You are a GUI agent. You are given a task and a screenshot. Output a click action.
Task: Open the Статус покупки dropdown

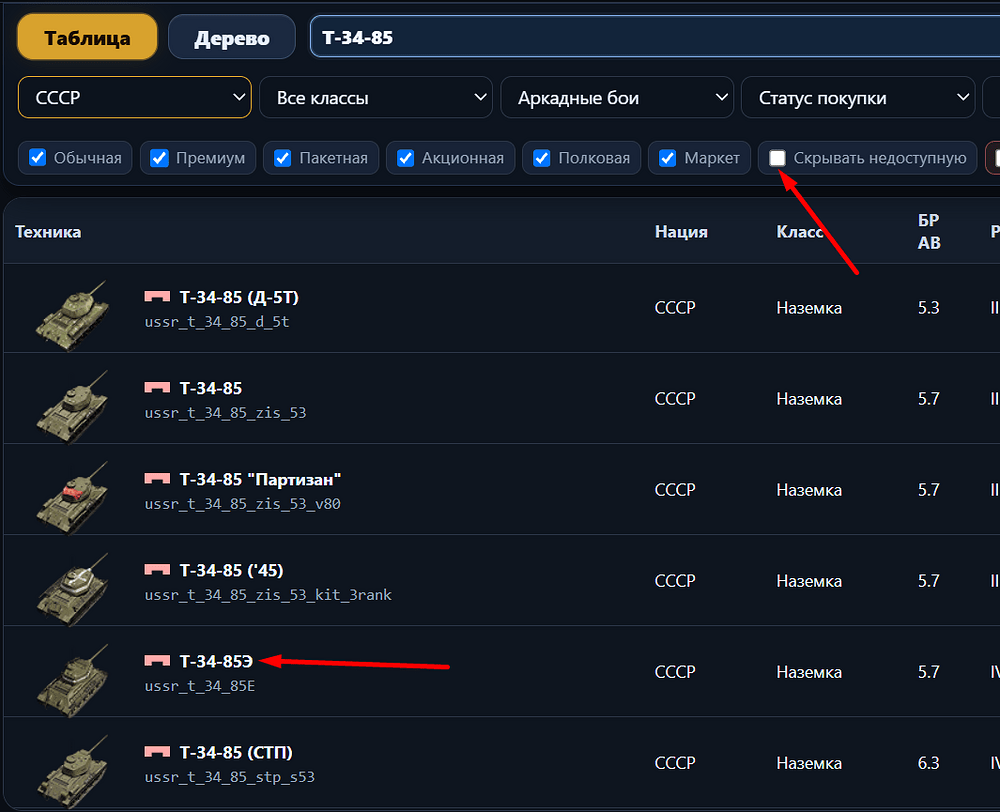[x=858, y=98]
